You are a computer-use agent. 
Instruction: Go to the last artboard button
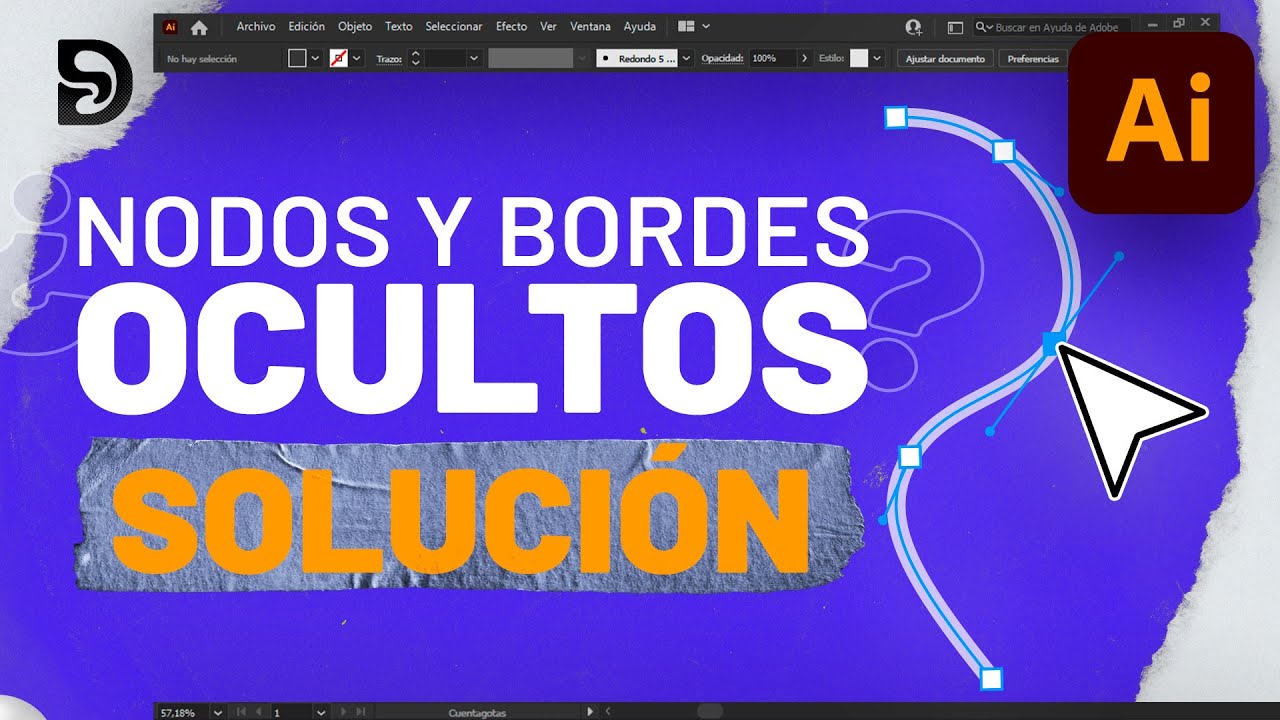(360, 713)
